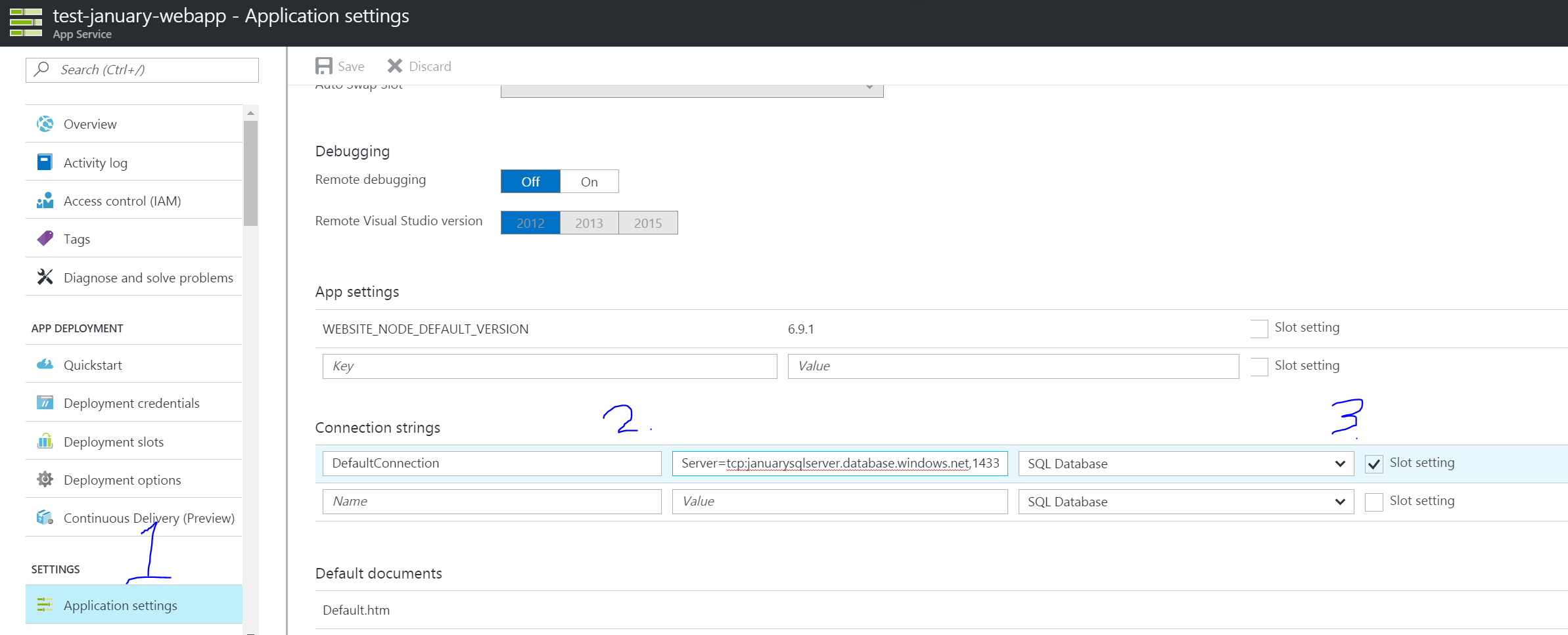Open Quickstart page
1568x635 pixels.
pyautogui.click(x=134, y=364)
